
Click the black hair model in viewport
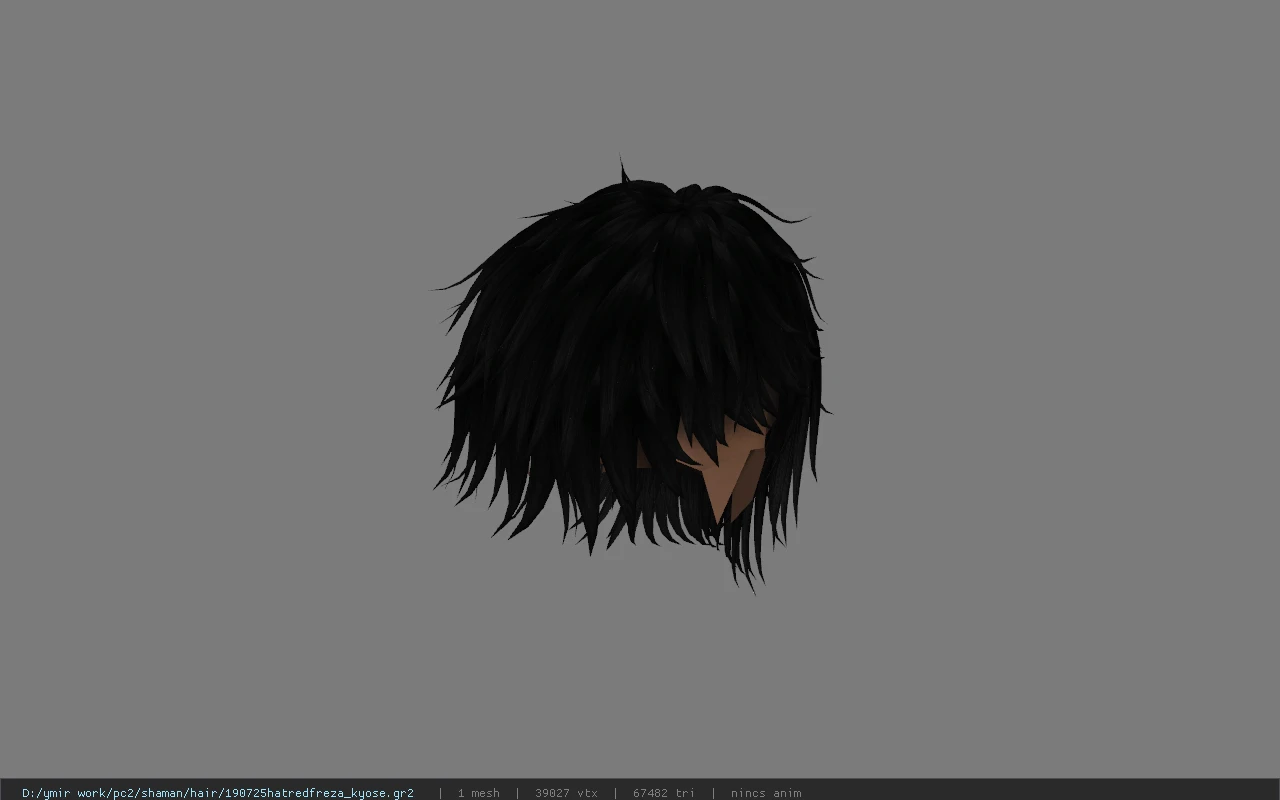pos(630,375)
